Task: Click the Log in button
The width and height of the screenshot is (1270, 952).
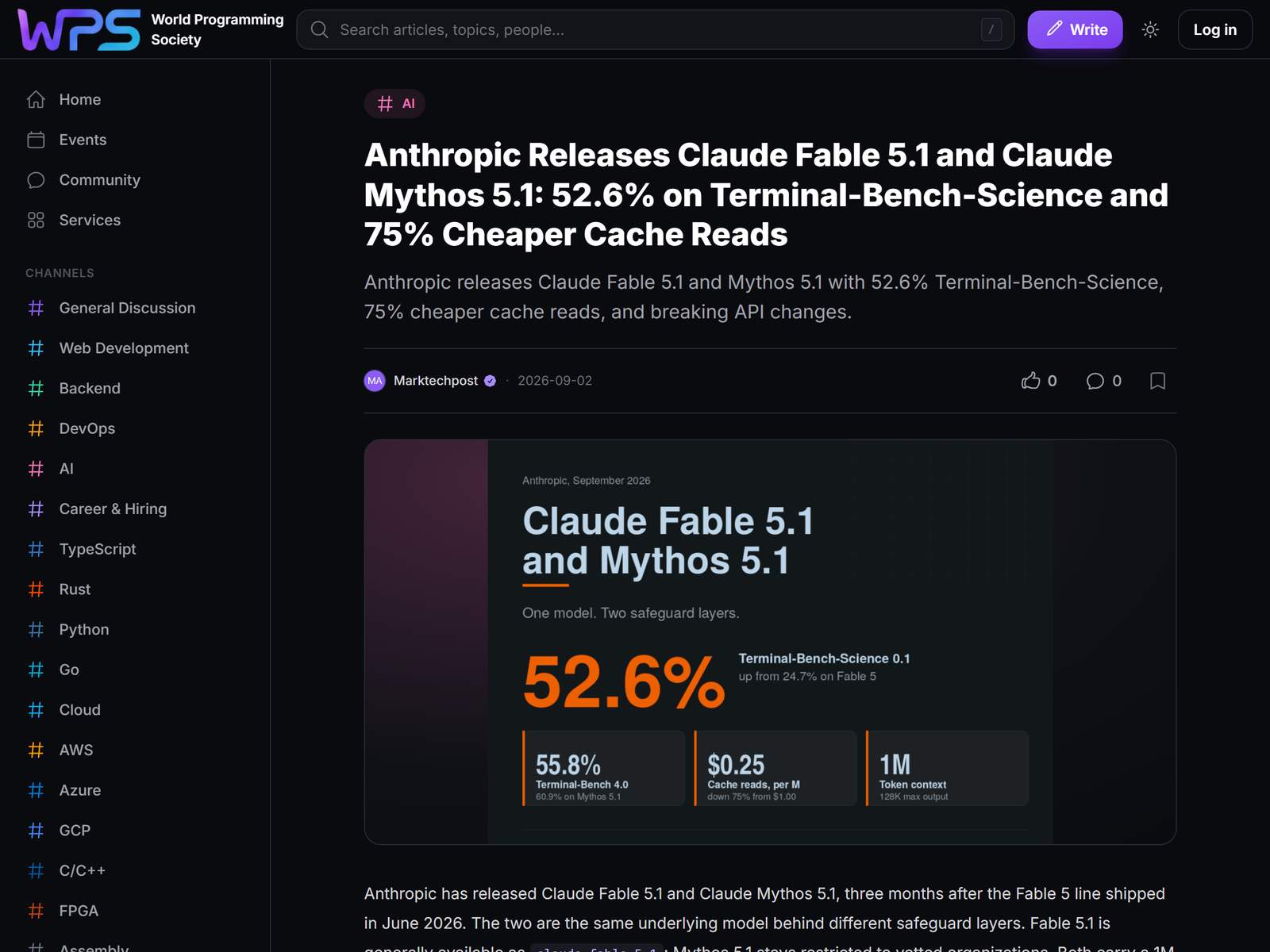Action: [x=1214, y=30]
